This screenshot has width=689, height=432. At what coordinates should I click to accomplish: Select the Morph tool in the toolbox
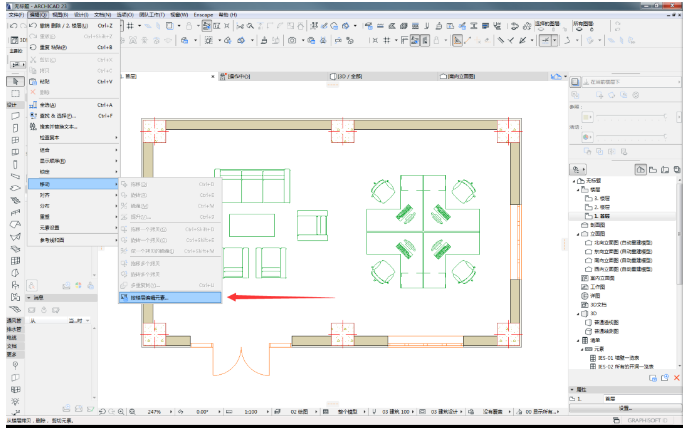(15, 273)
